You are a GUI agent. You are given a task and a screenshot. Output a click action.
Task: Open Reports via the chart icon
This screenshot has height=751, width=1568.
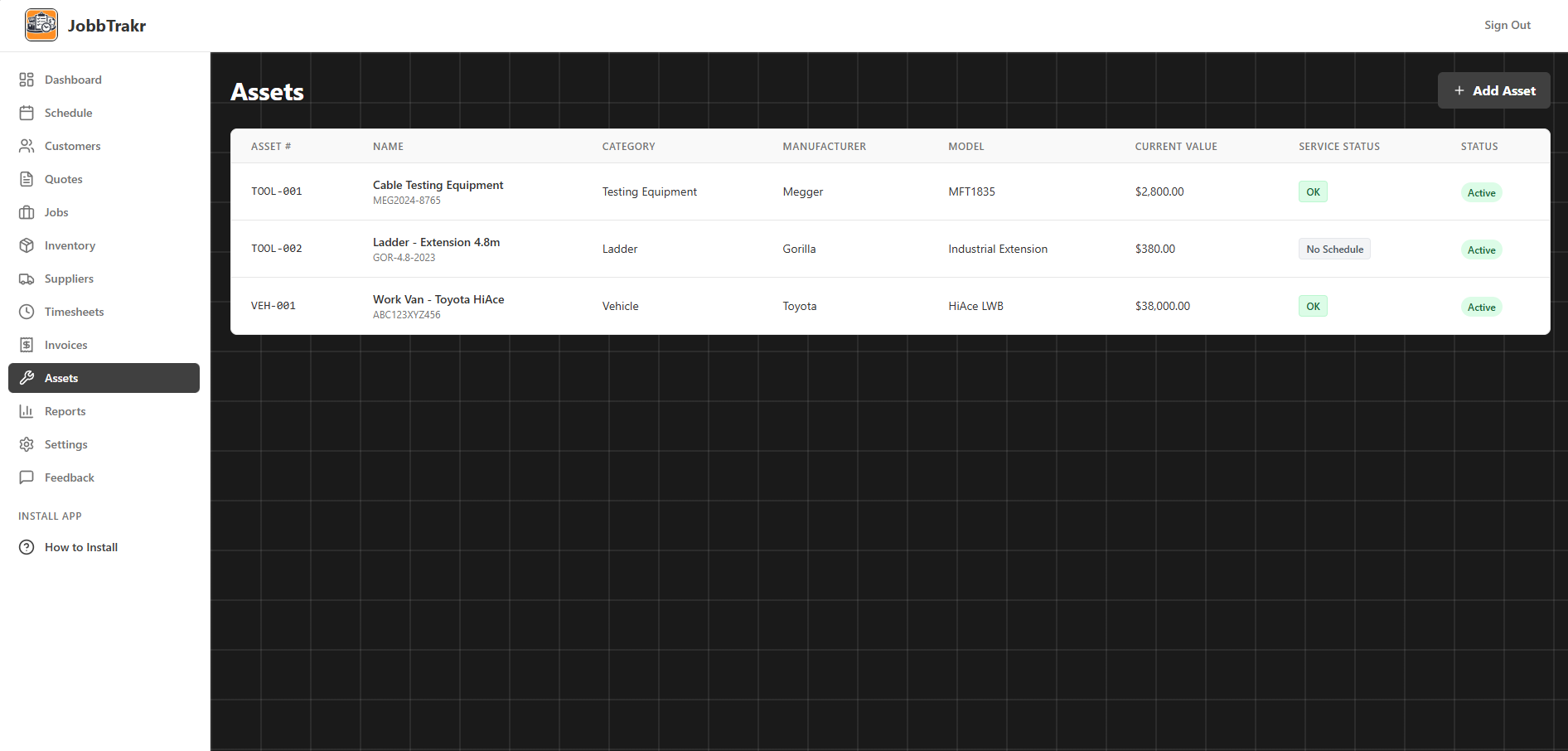(27, 411)
